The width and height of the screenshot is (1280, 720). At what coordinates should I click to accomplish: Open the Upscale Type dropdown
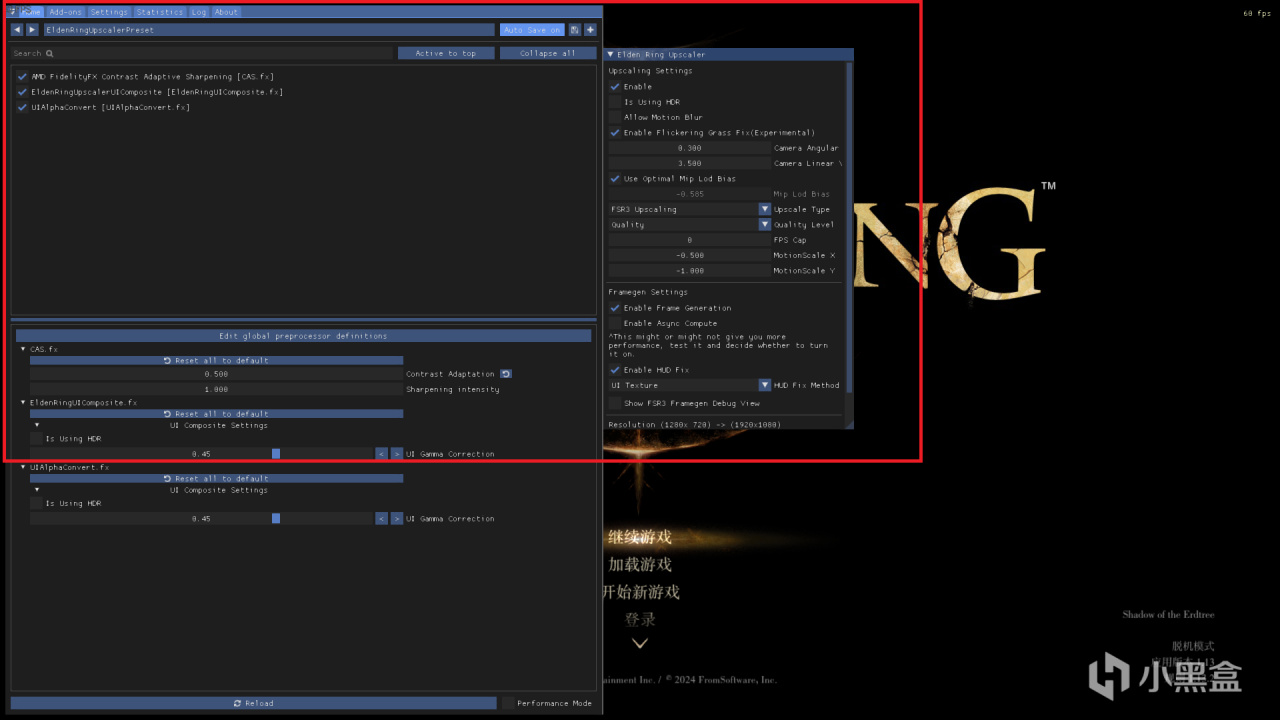pos(765,209)
